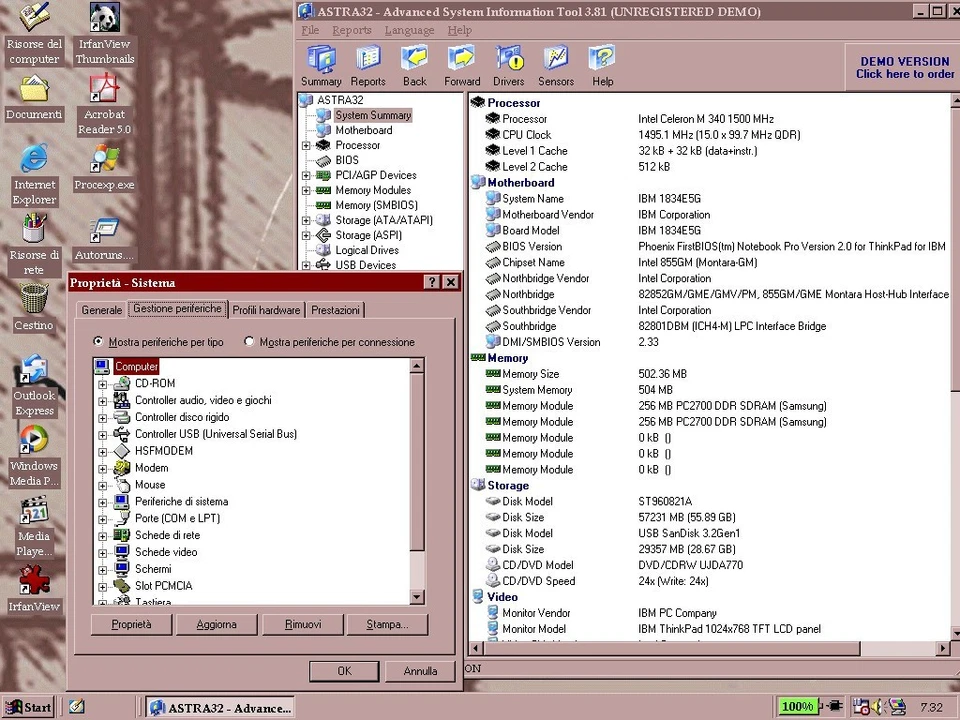
Task: Select the Mostra periferiche per tipo radio button
Action: pyautogui.click(x=98, y=342)
